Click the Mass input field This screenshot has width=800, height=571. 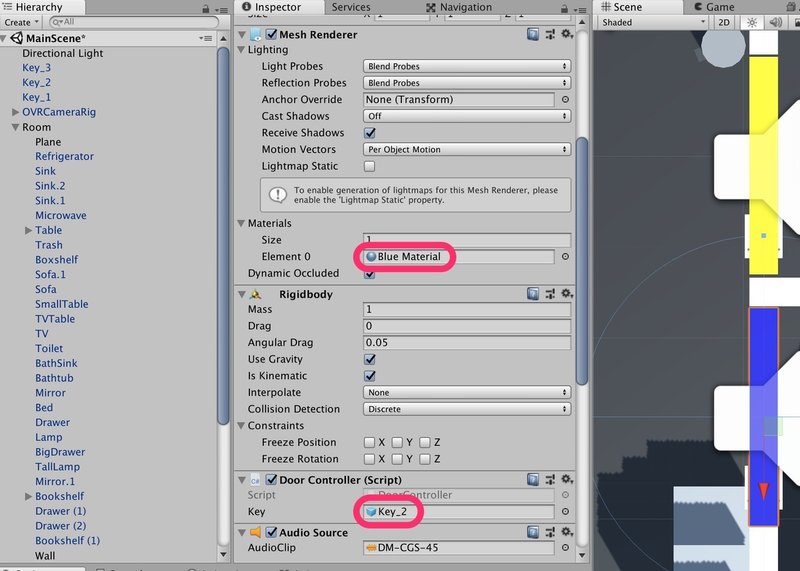[467, 309]
